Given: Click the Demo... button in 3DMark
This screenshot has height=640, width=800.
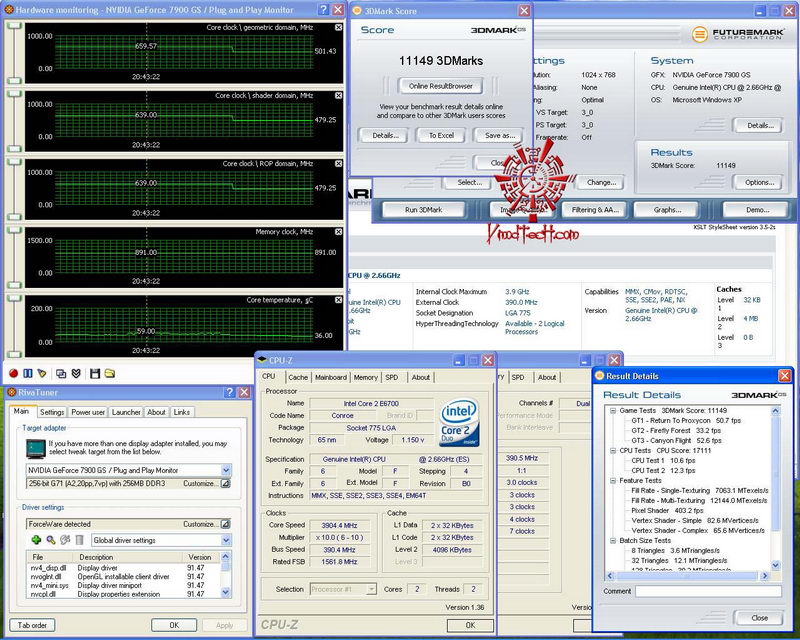Looking at the screenshot, I should [x=757, y=210].
